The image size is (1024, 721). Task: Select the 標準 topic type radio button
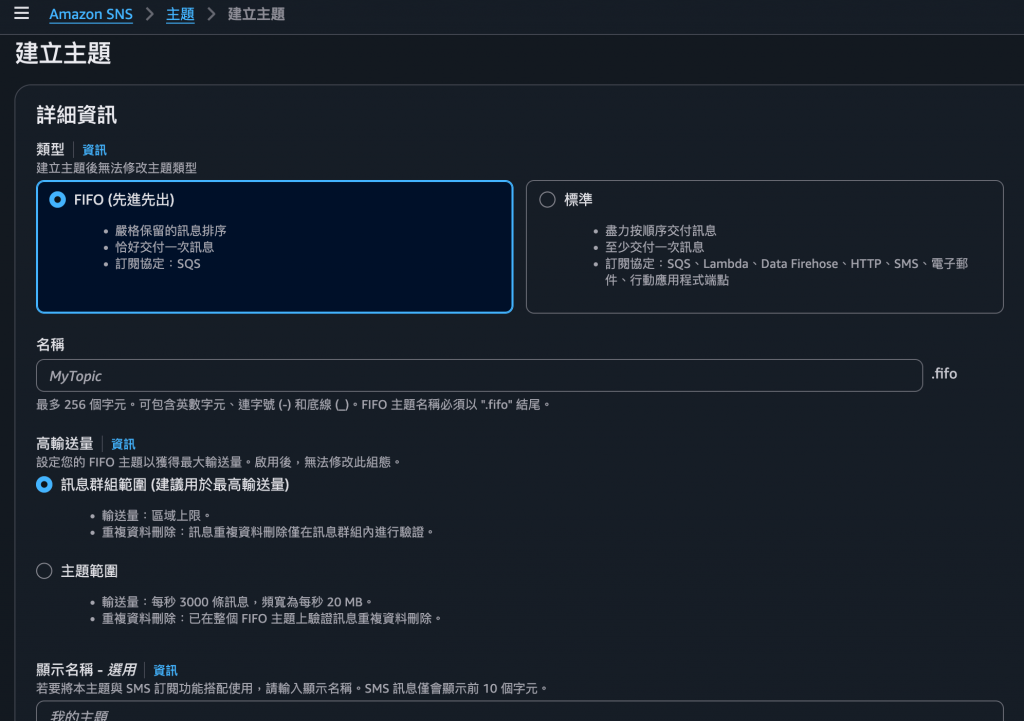pos(547,200)
